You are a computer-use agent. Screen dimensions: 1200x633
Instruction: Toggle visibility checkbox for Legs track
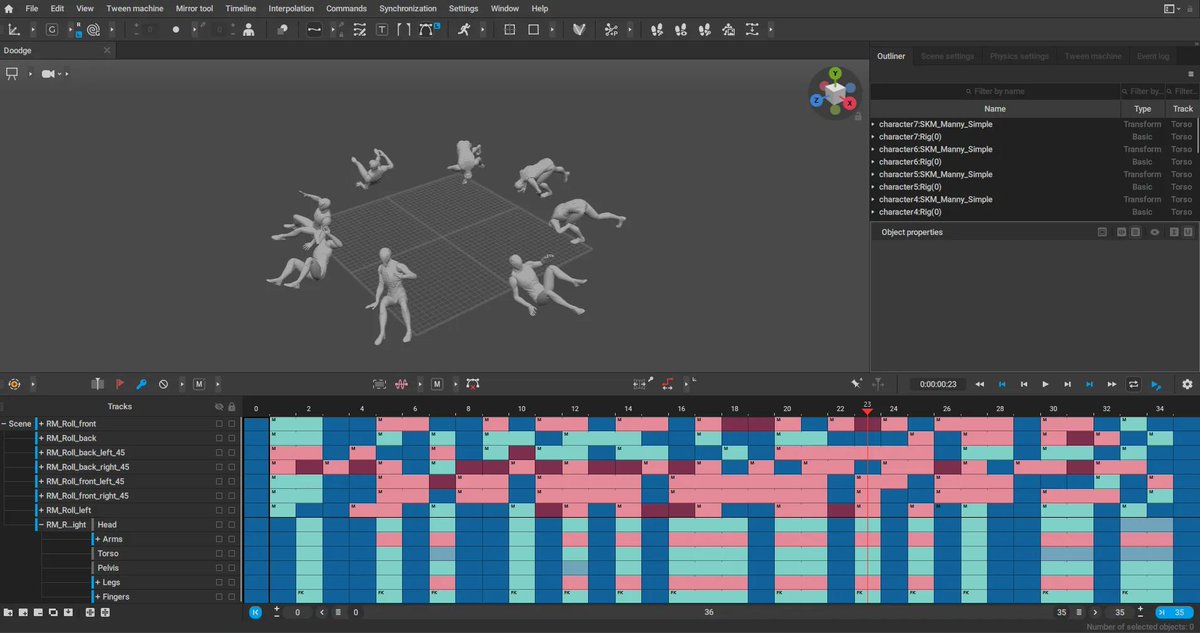pos(219,582)
